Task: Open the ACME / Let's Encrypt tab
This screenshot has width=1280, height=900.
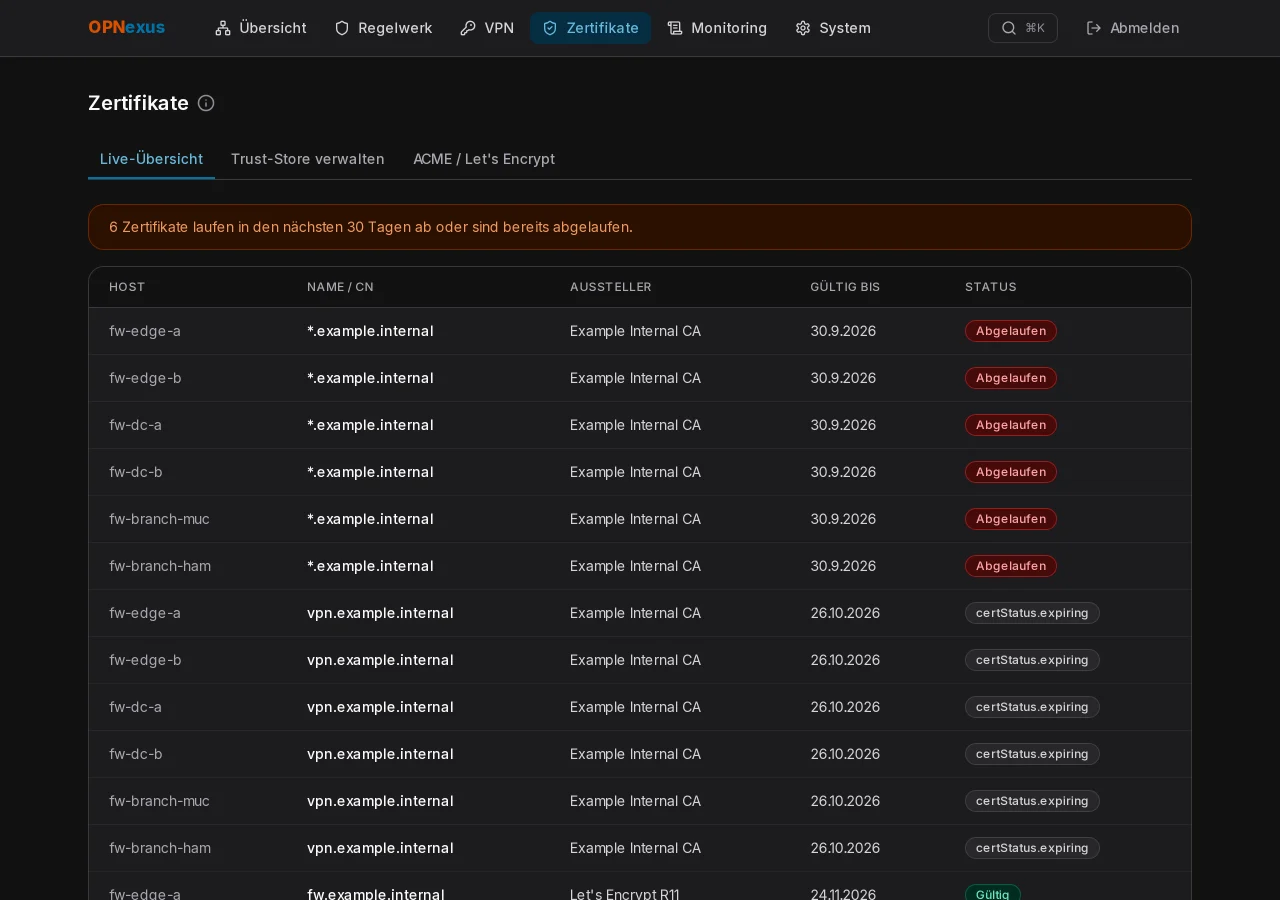Action: (x=484, y=159)
